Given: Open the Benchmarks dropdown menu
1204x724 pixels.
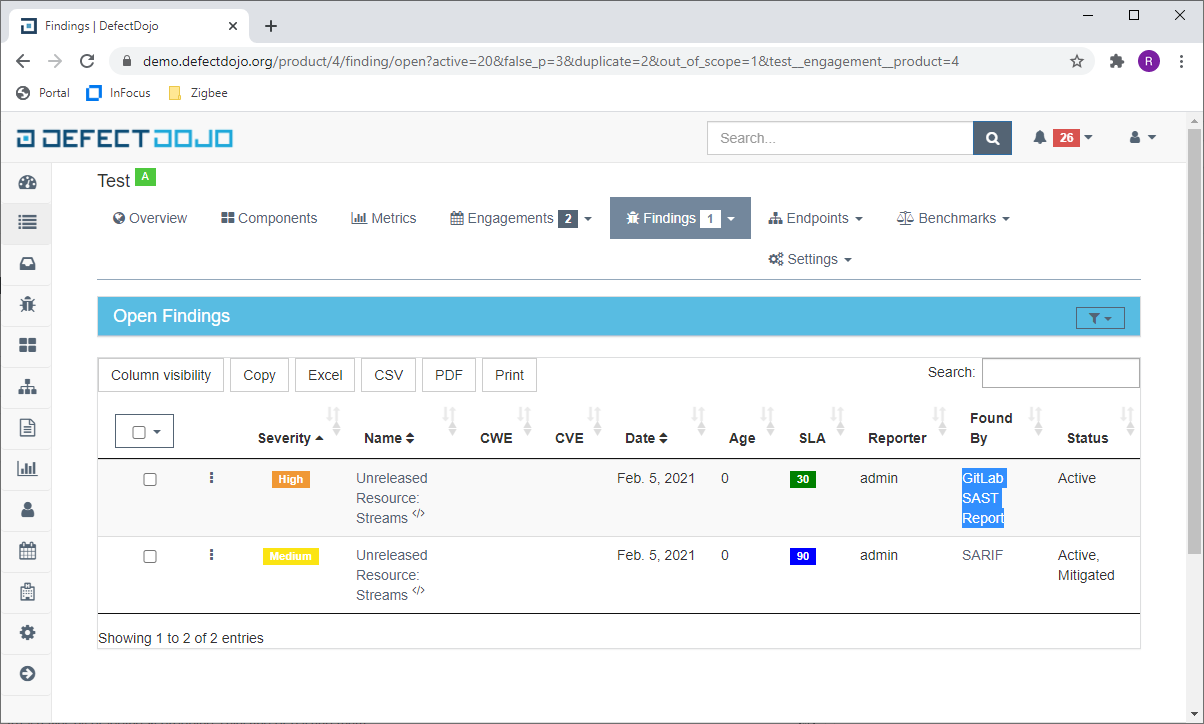Looking at the screenshot, I should 951,218.
